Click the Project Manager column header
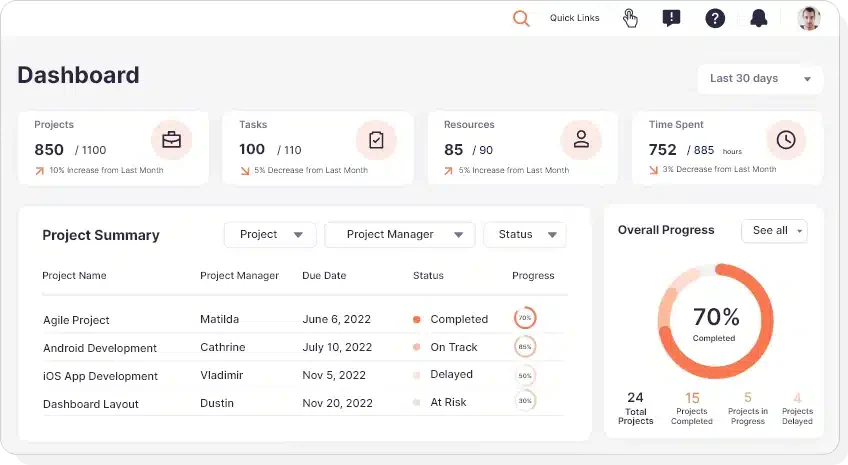This screenshot has width=848, height=465. pos(240,276)
